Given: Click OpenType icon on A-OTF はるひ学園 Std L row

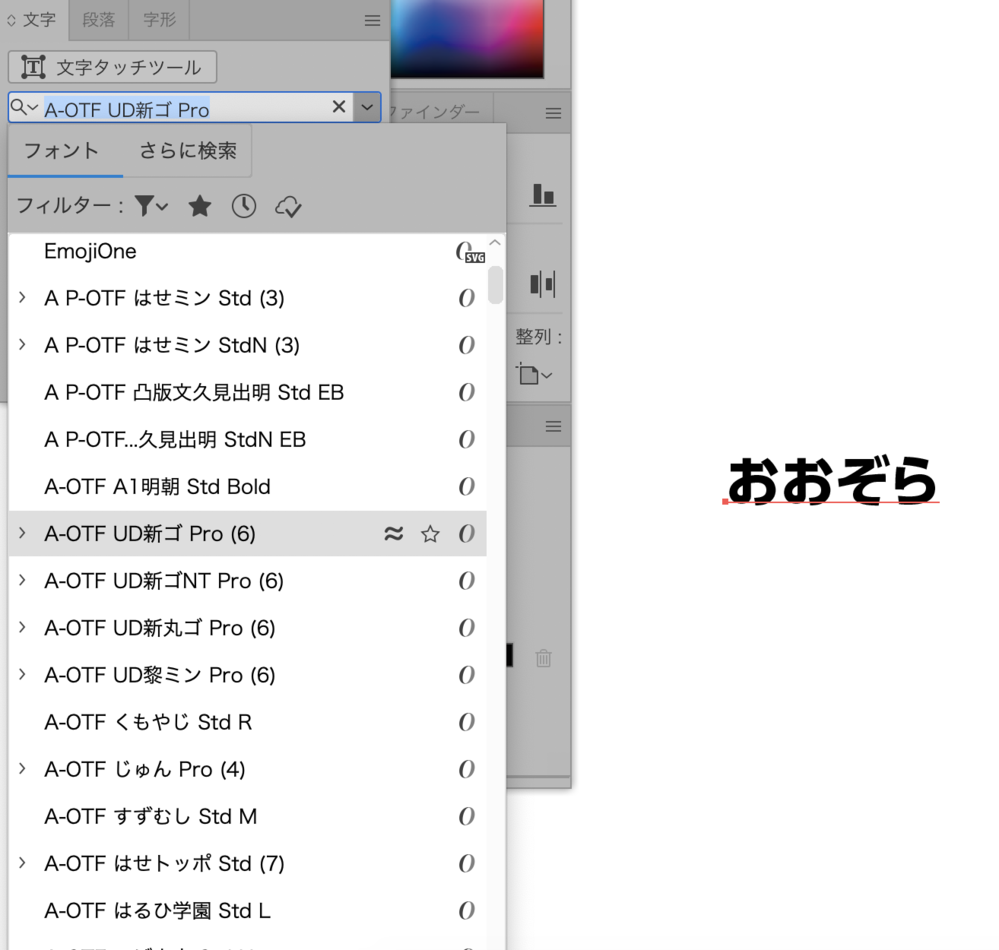Looking at the screenshot, I should click(466, 911).
